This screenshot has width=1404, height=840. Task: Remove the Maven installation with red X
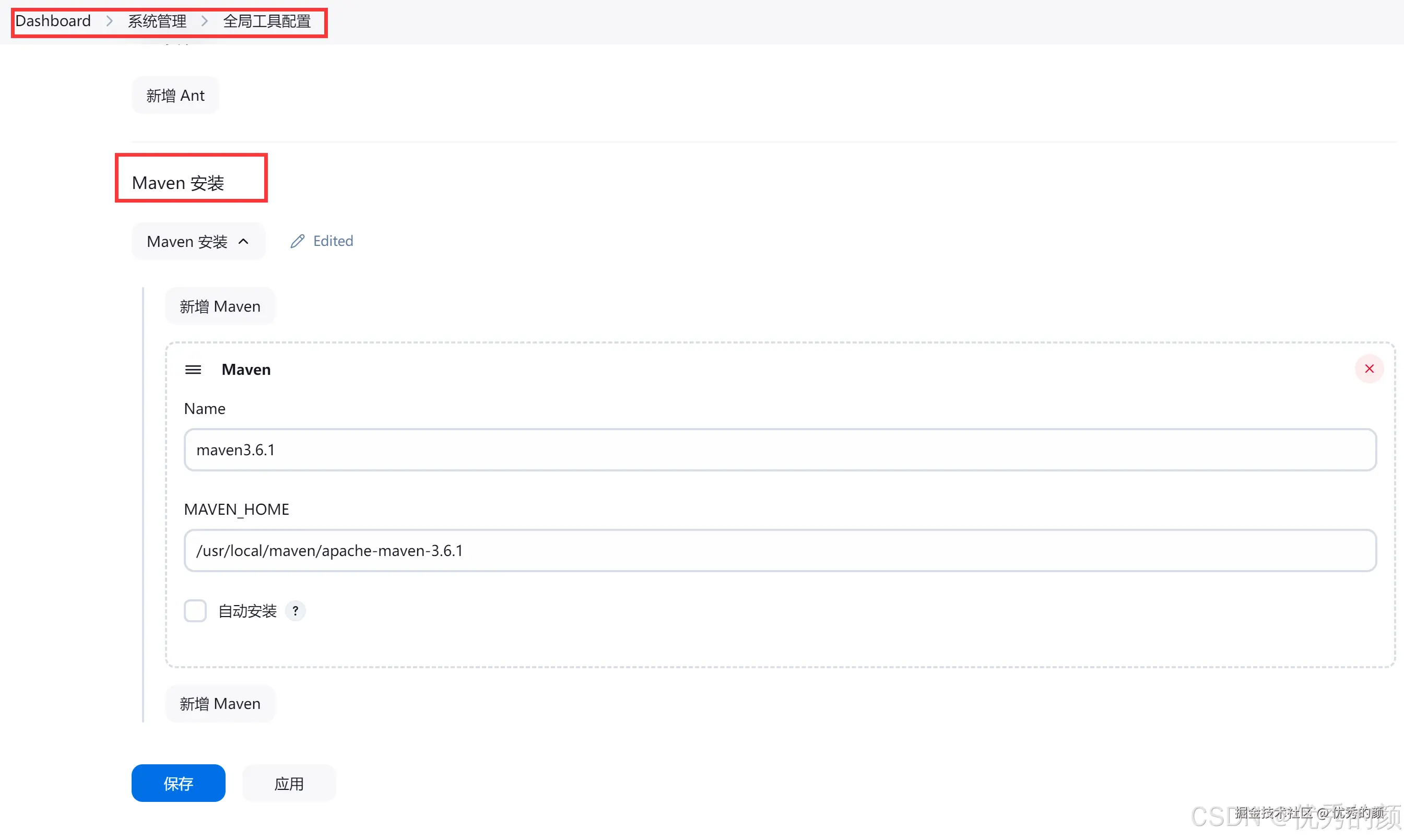pos(1369,369)
